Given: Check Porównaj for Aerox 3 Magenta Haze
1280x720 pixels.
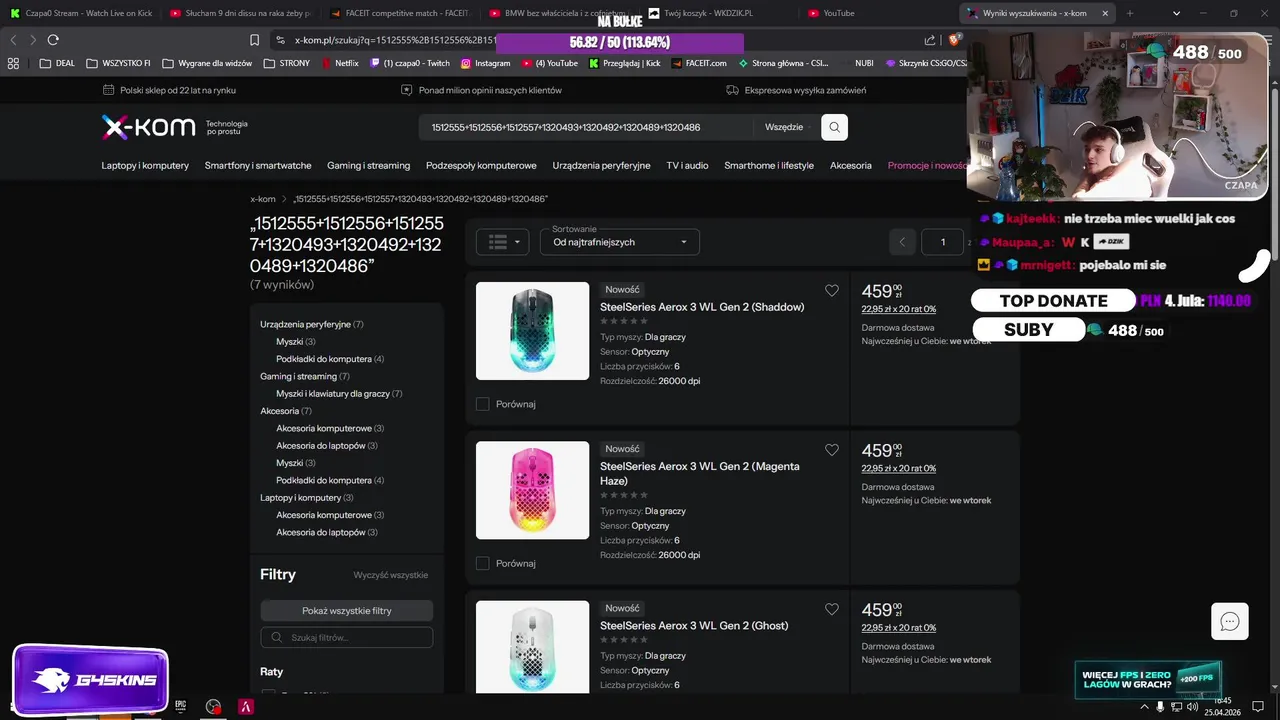Looking at the screenshot, I should [483, 563].
